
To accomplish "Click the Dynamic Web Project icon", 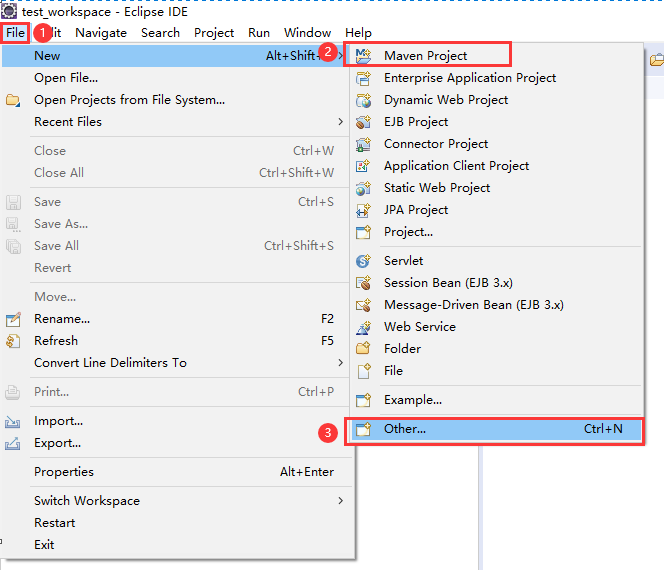I will tap(364, 100).
